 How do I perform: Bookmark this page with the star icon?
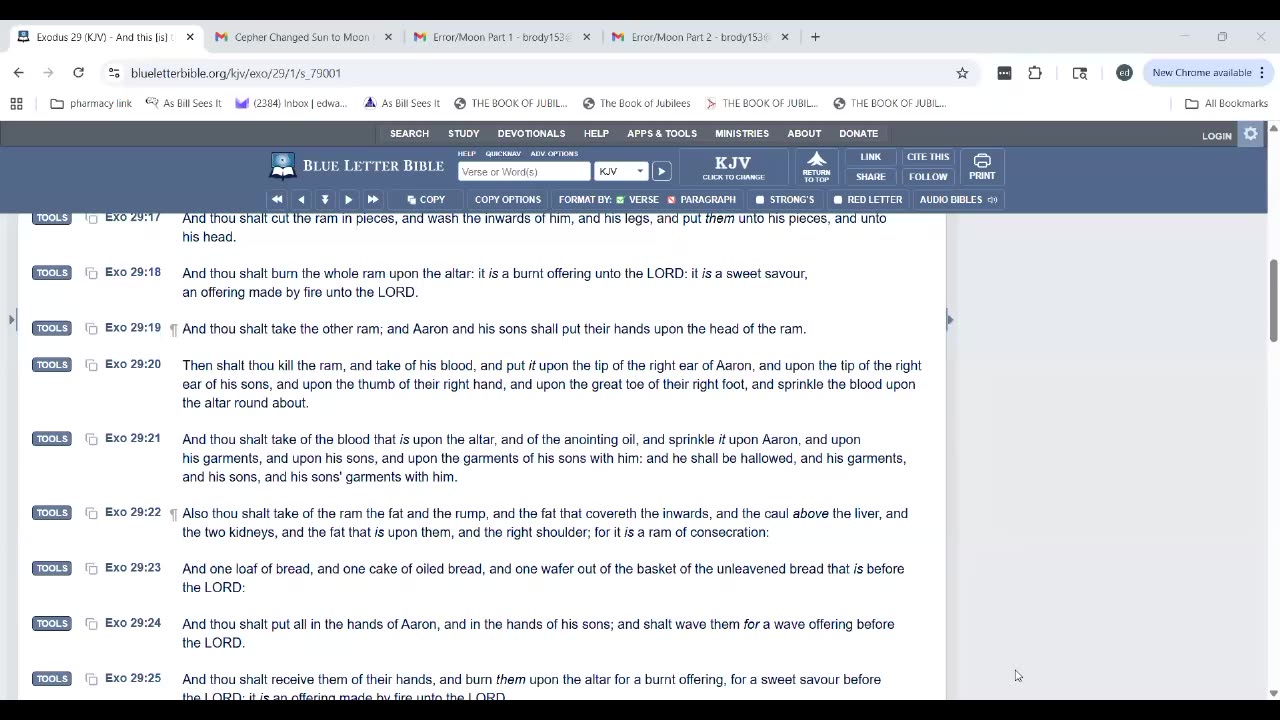pyautogui.click(x=962, y=73)
